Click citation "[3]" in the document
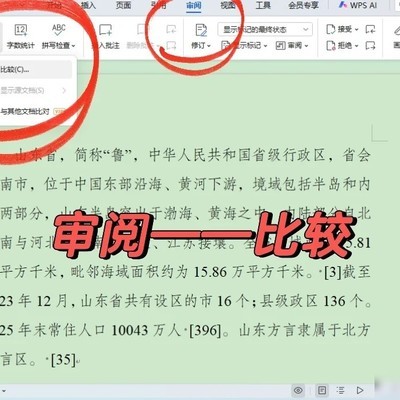The image size is (400, 400). 333,272
